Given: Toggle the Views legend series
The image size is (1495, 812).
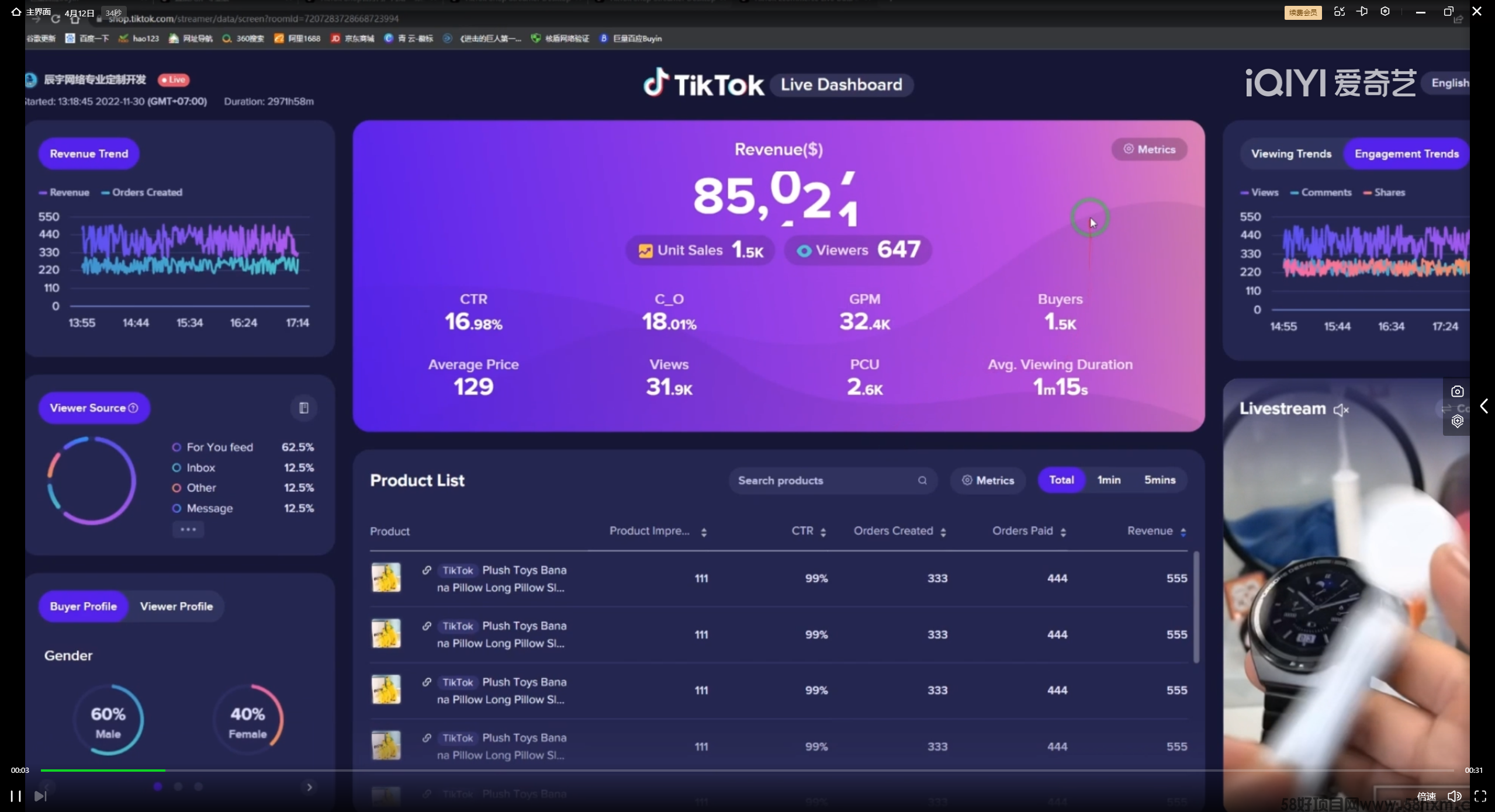Looking at the screenshot, I should (1259, 193).
